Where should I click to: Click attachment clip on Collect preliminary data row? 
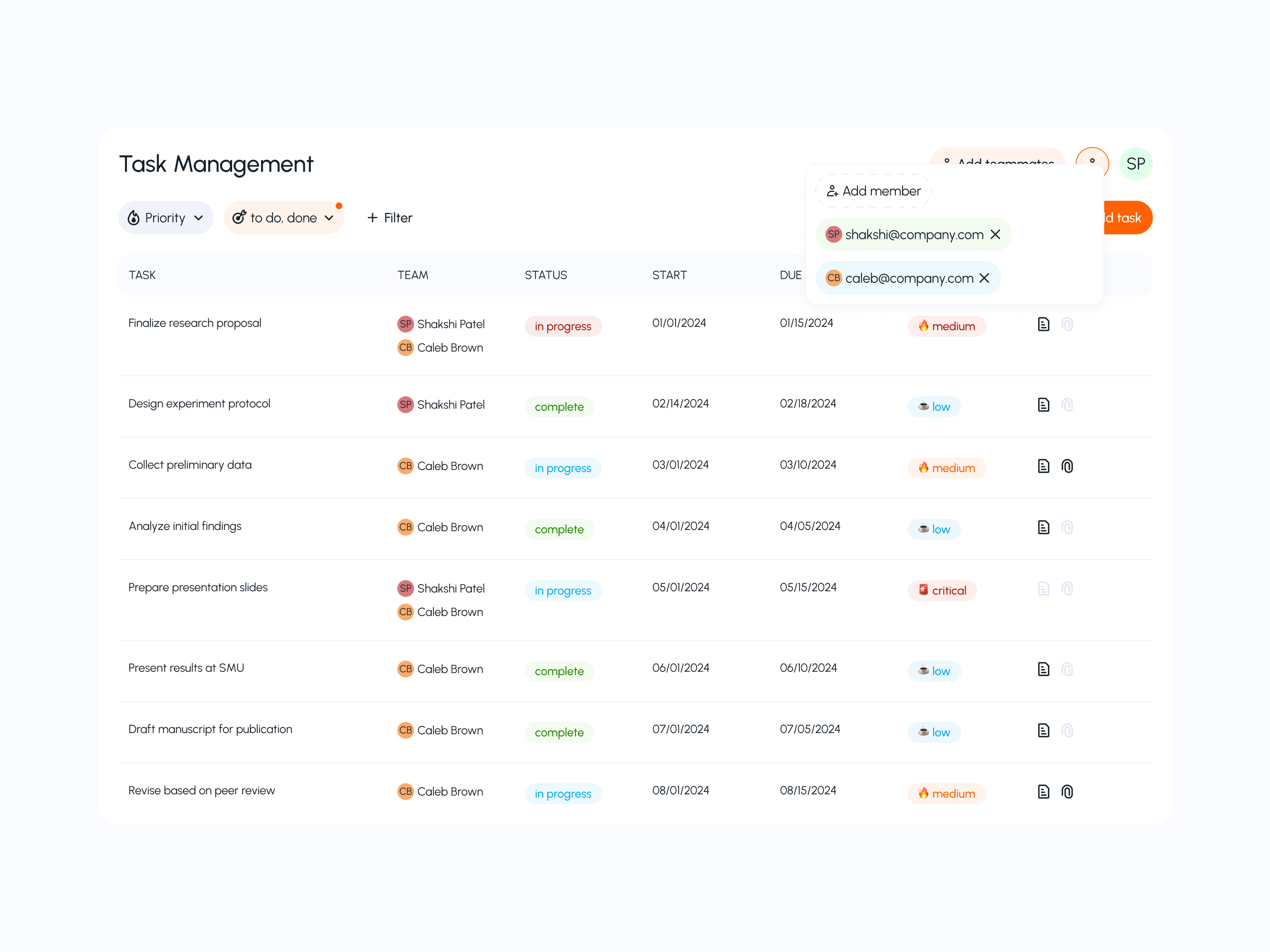coord(1067,466)
